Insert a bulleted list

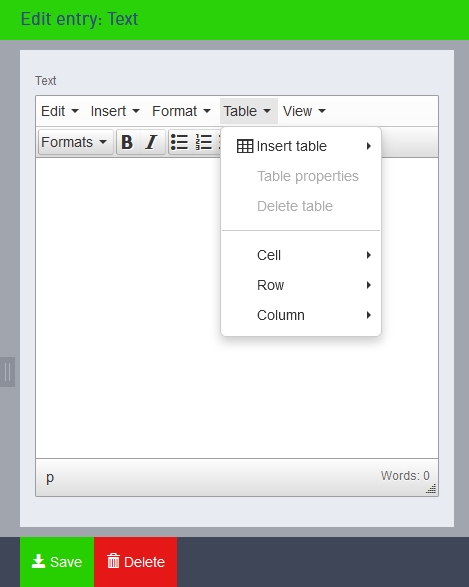[179, 142]
